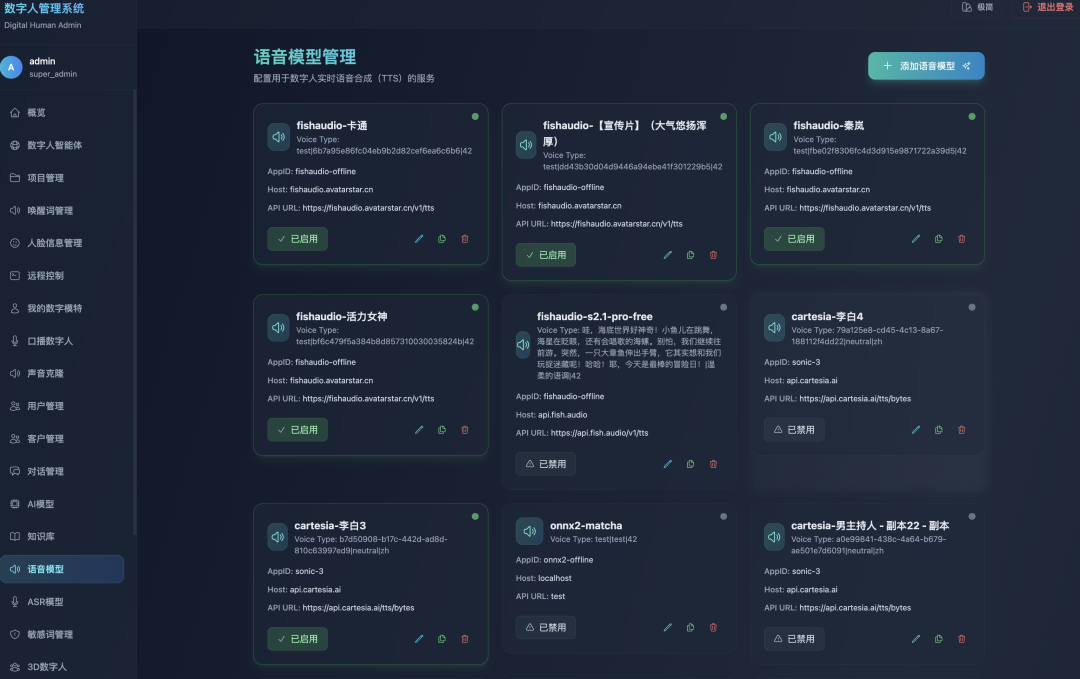Click 退出登录 to log out
Viewport: 1080px width, 679px height.
coord(1048,7)
